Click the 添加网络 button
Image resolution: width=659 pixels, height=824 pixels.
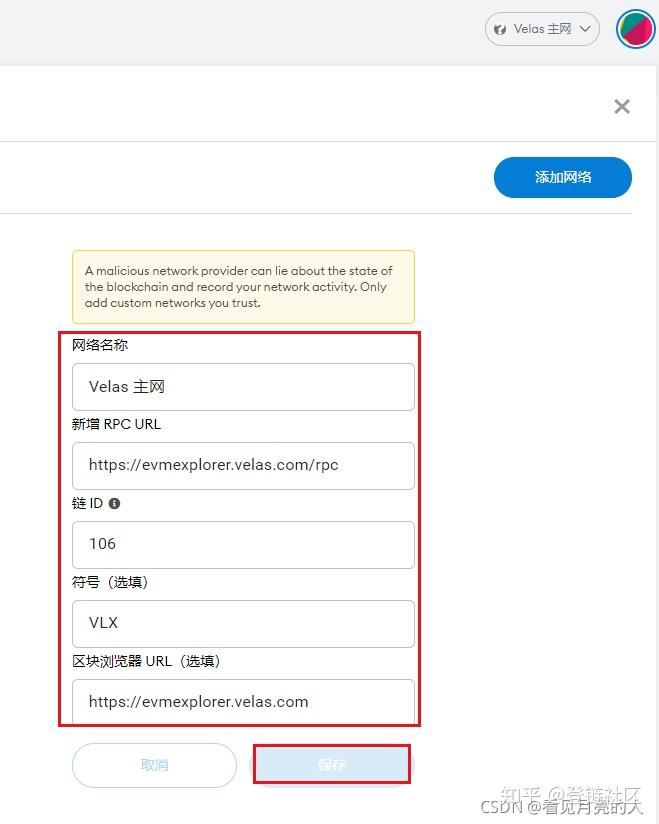(x=562, y=177)
